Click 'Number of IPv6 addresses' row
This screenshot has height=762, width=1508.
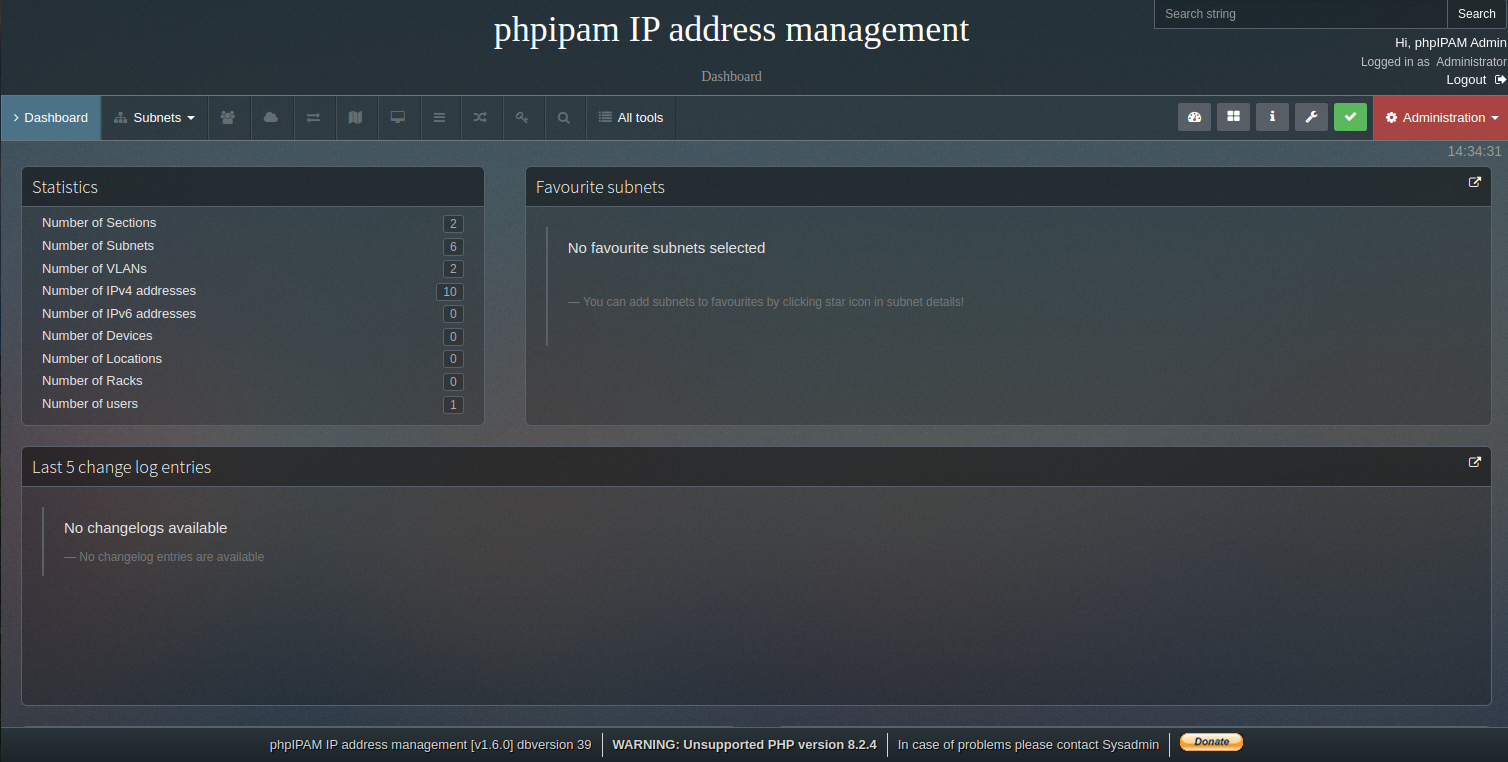click(x=252, y=313)
